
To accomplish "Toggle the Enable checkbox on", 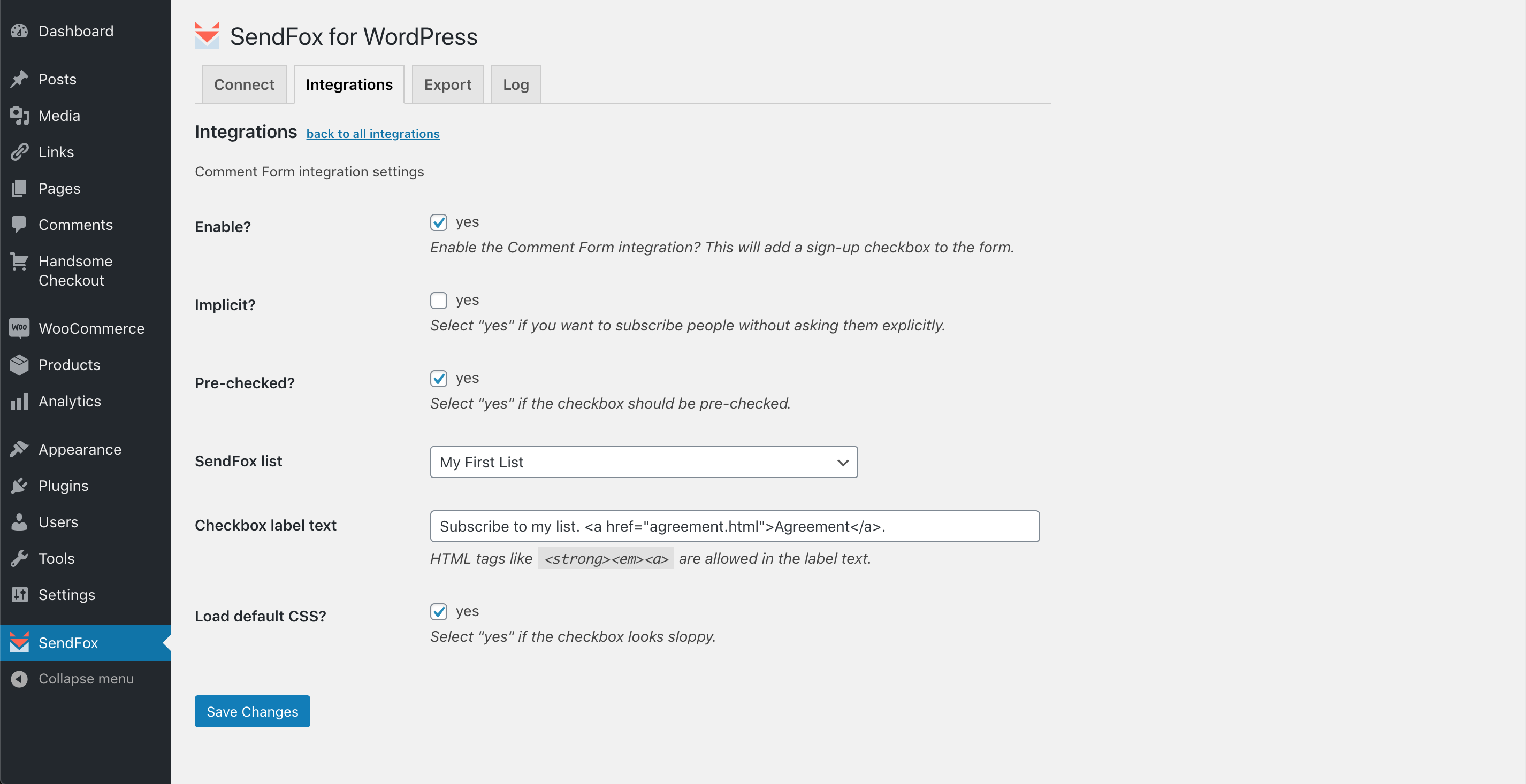I will coord(438,221).
